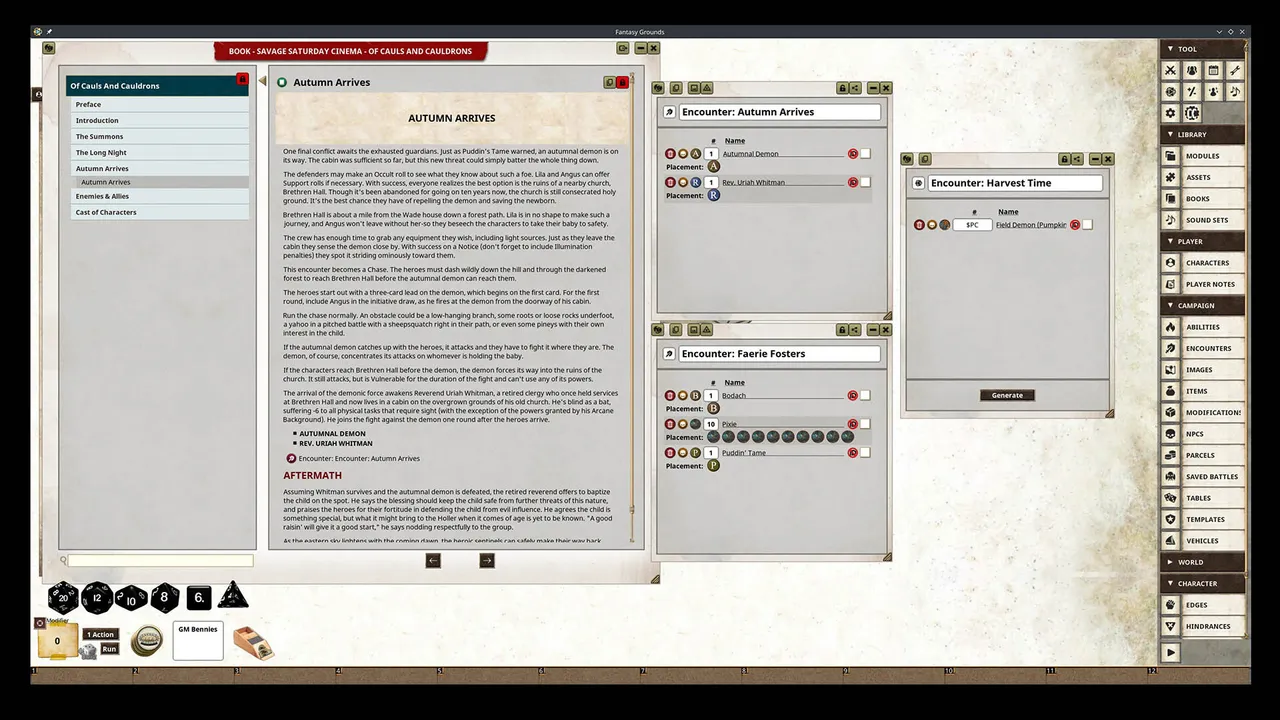The image size is (1280, 720).
Task: Open Cast of Characters chapter
Action: (158, 213)
